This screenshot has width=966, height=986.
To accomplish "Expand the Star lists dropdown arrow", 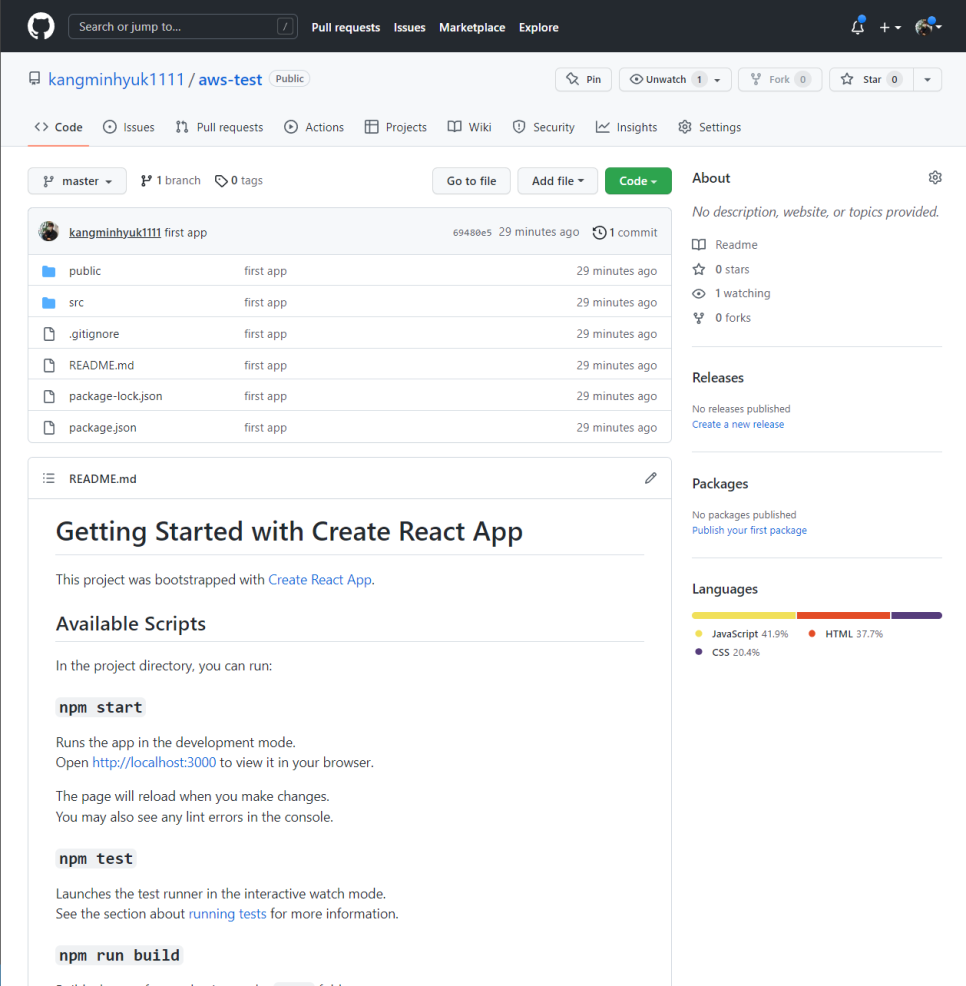I will click(927, 79).
